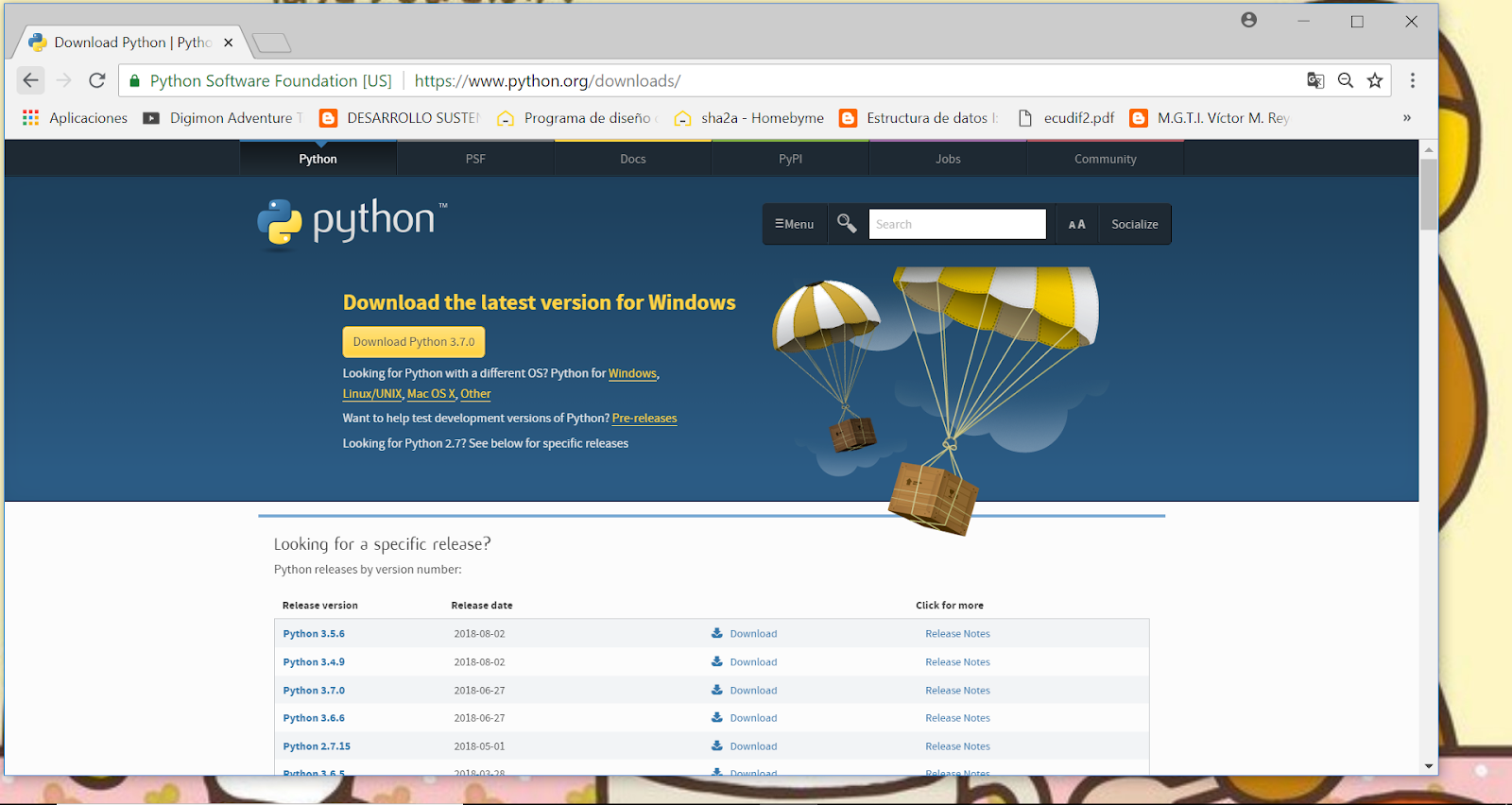The width and height of the screenshot is (1512, 805).
Task: Select the Community tab in top site nav
Action: coord(1106,159)
